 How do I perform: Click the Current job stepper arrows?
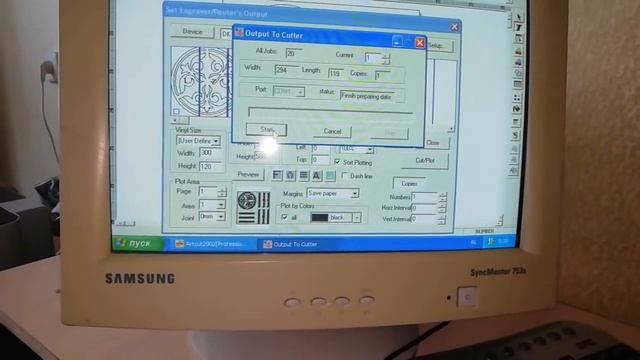pos(386,59)
